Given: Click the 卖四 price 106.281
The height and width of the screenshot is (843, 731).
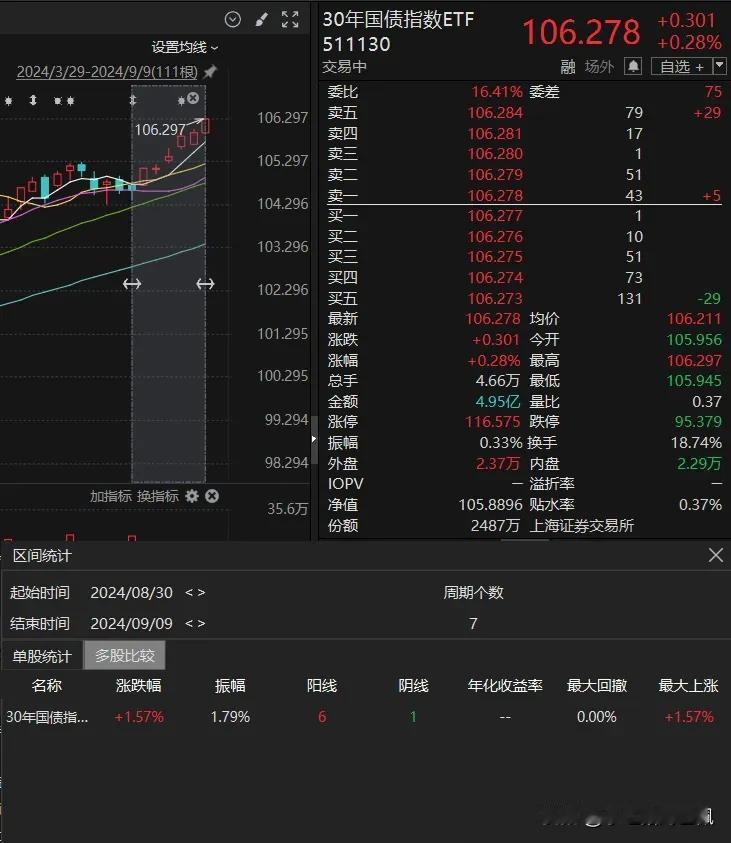Looking at the screenshot, I should point(495,133).
